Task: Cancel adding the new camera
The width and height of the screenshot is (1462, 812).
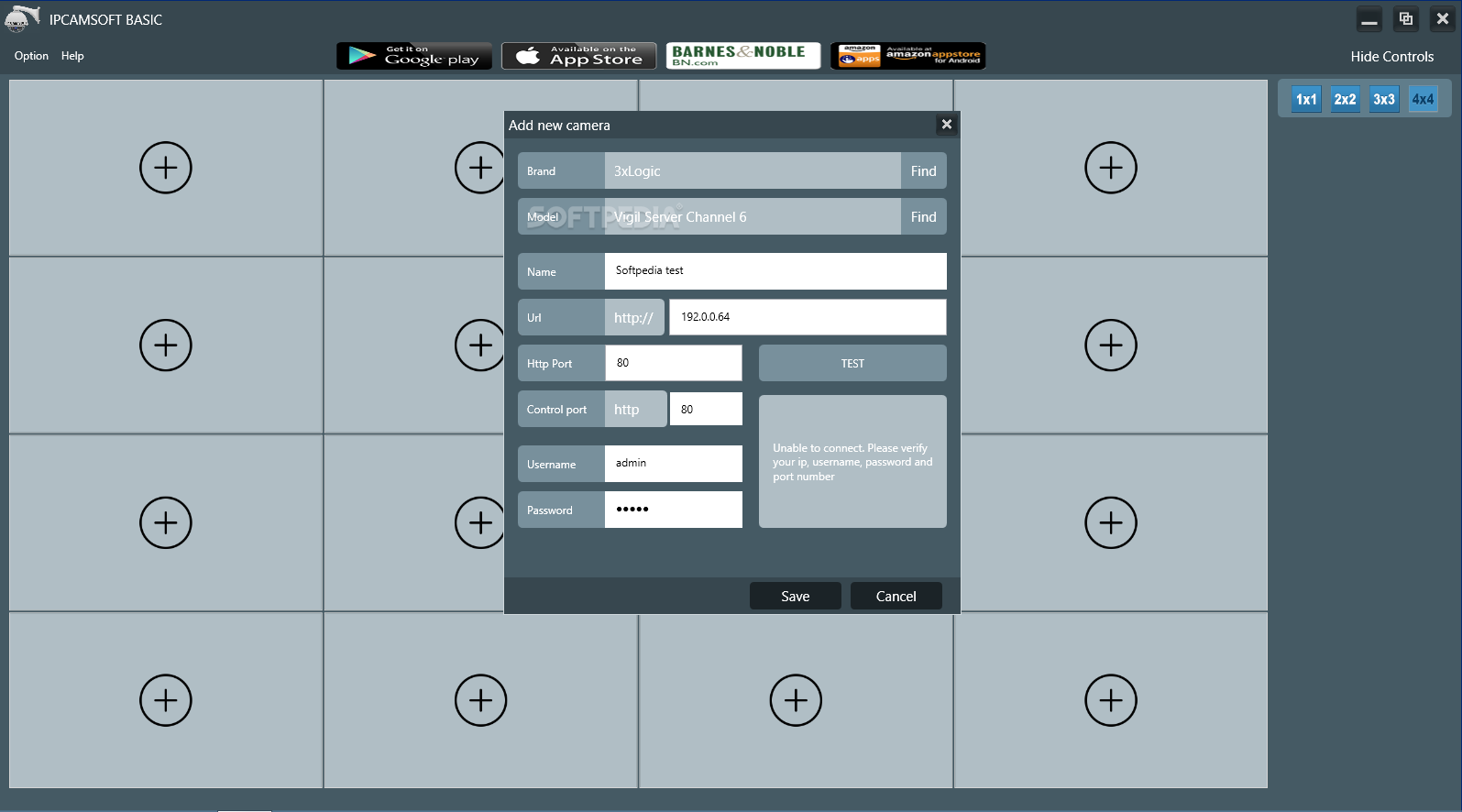Action: coord(896,596)
